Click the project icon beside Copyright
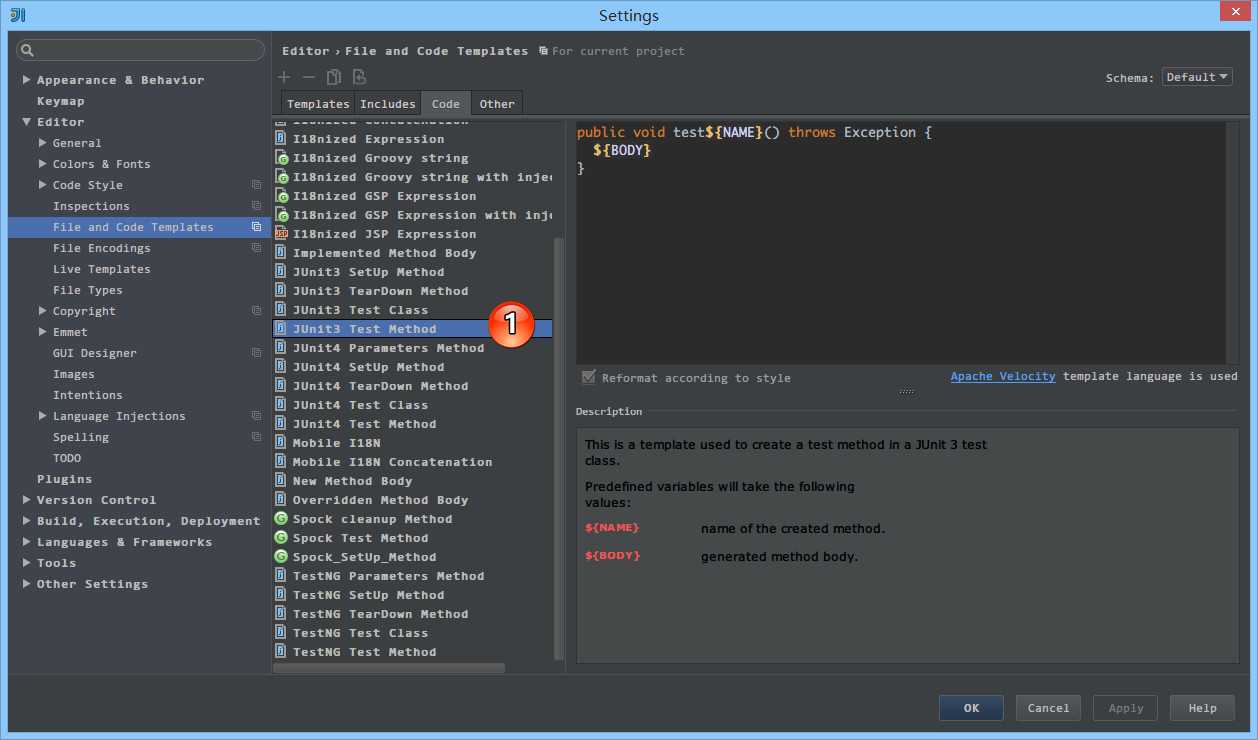Image resolution: width=1258 pixels, height=740 pixels. coord(257,311)
